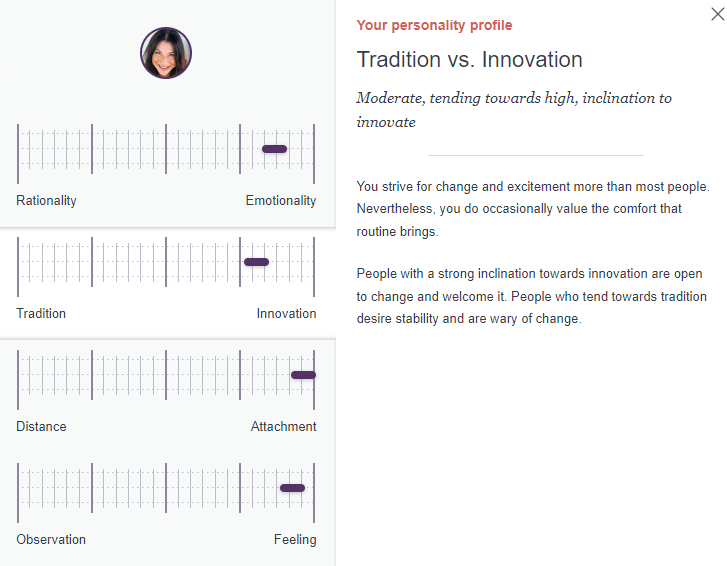
Task: Click the Innovation label
Action: tap(287, 313)
